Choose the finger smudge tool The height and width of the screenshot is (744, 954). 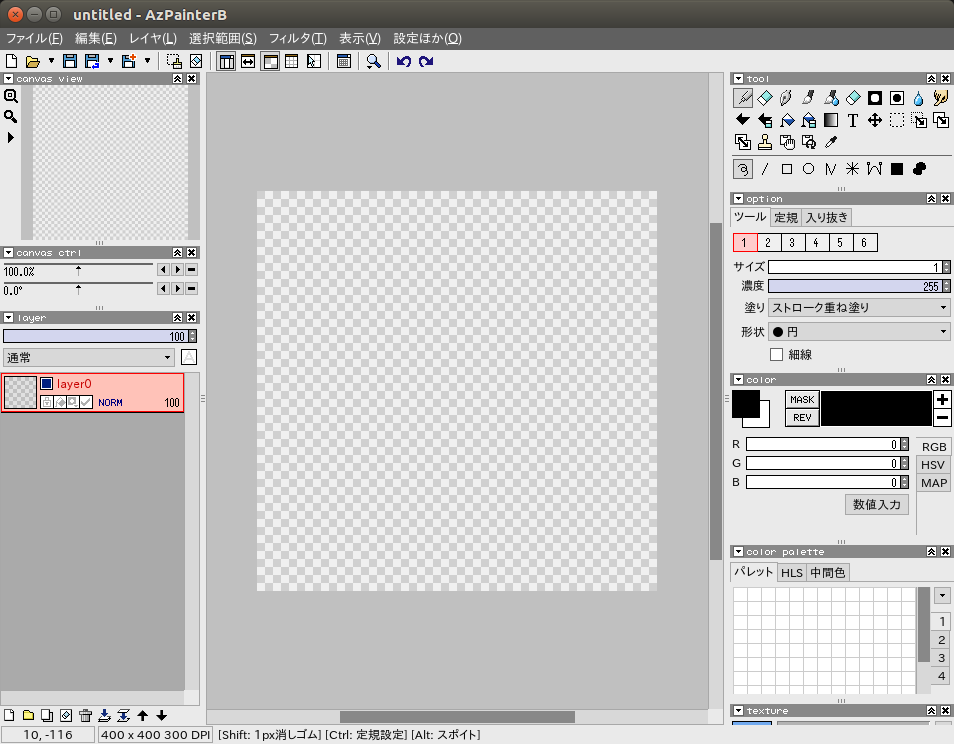941,98
